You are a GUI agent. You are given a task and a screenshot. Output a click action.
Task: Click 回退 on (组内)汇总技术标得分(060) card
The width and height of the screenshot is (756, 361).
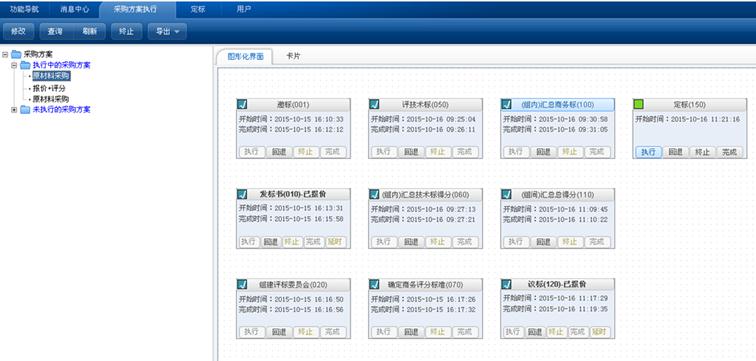[411, 241]
